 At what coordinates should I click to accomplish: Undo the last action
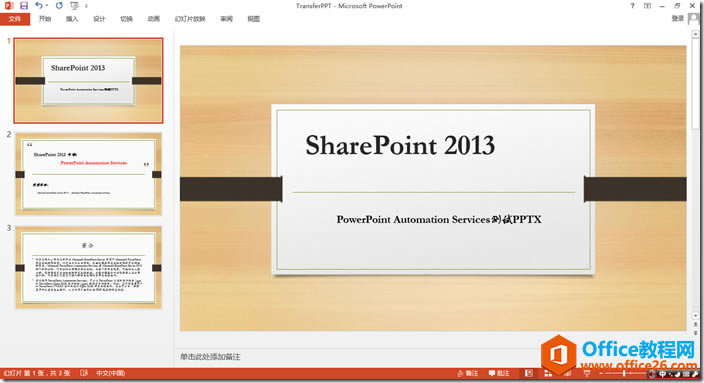(39, 5)
